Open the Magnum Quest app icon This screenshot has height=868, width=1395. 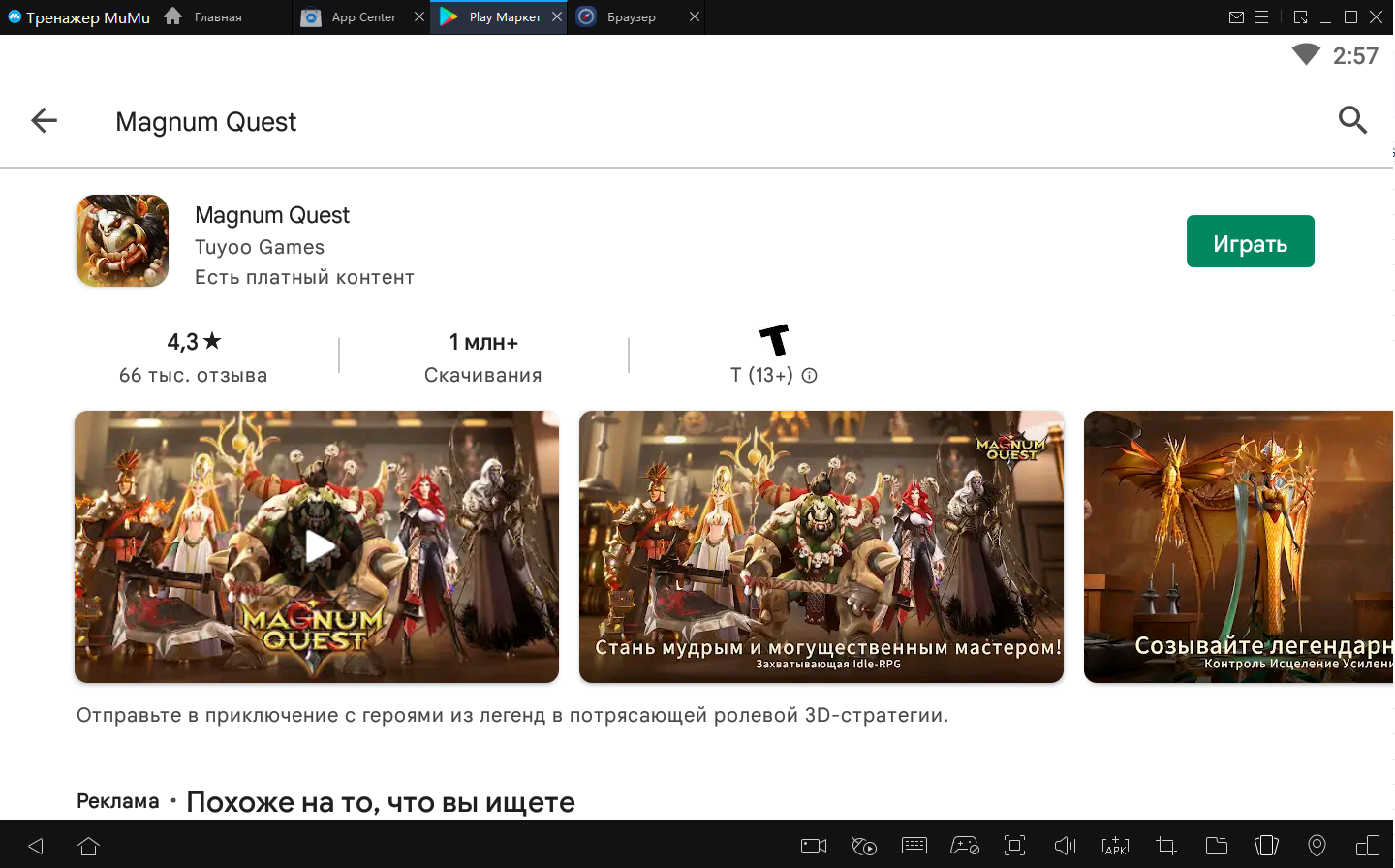click(x=122, y=241)
